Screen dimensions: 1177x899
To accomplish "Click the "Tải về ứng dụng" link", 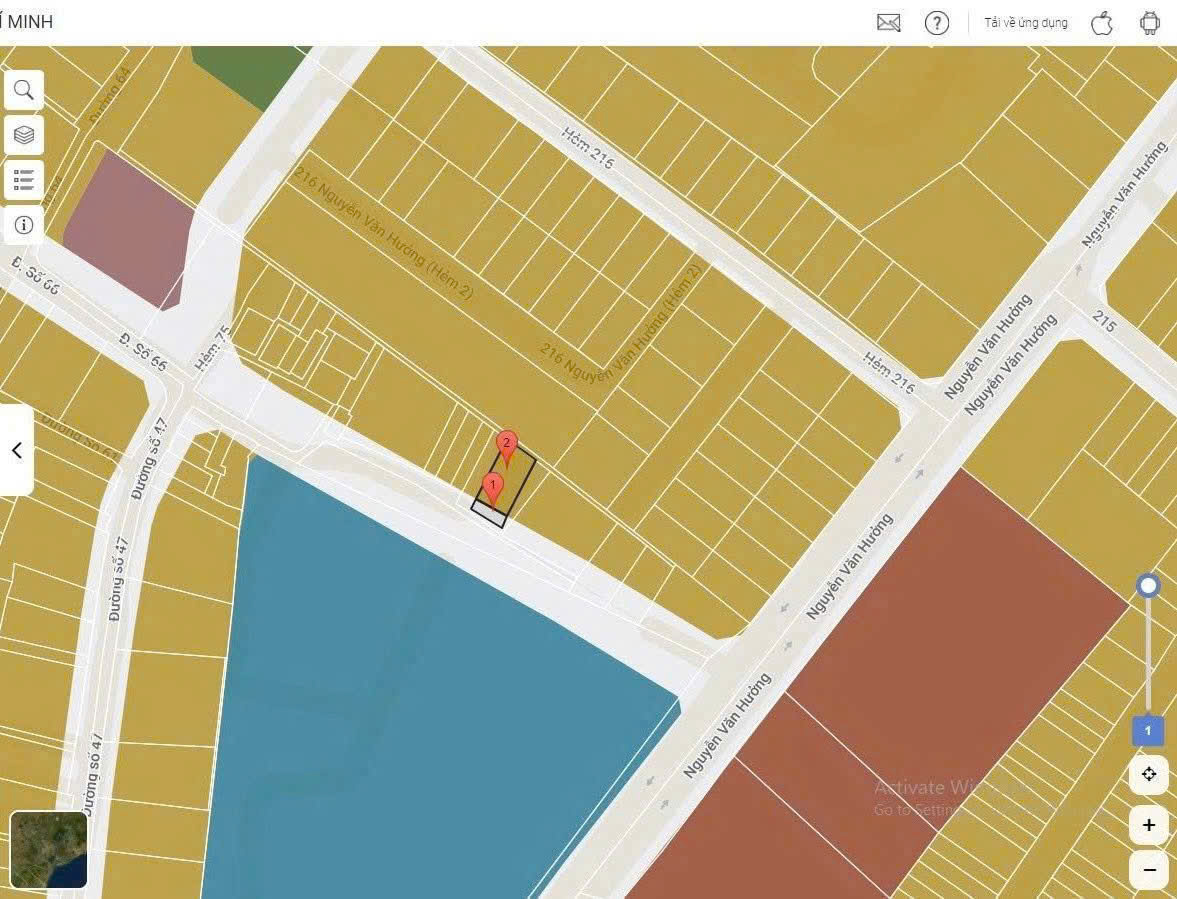I will (x=1025, y=23).
